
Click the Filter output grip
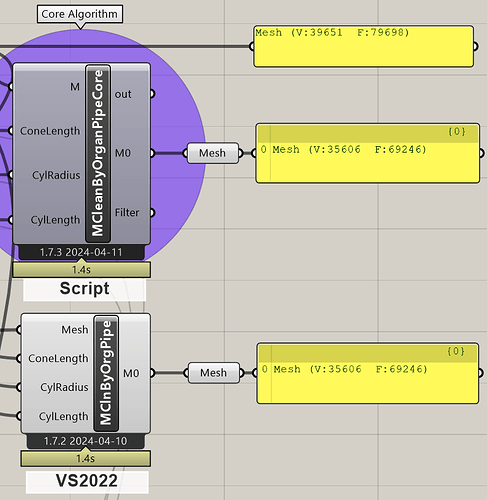tap(153, 213)
